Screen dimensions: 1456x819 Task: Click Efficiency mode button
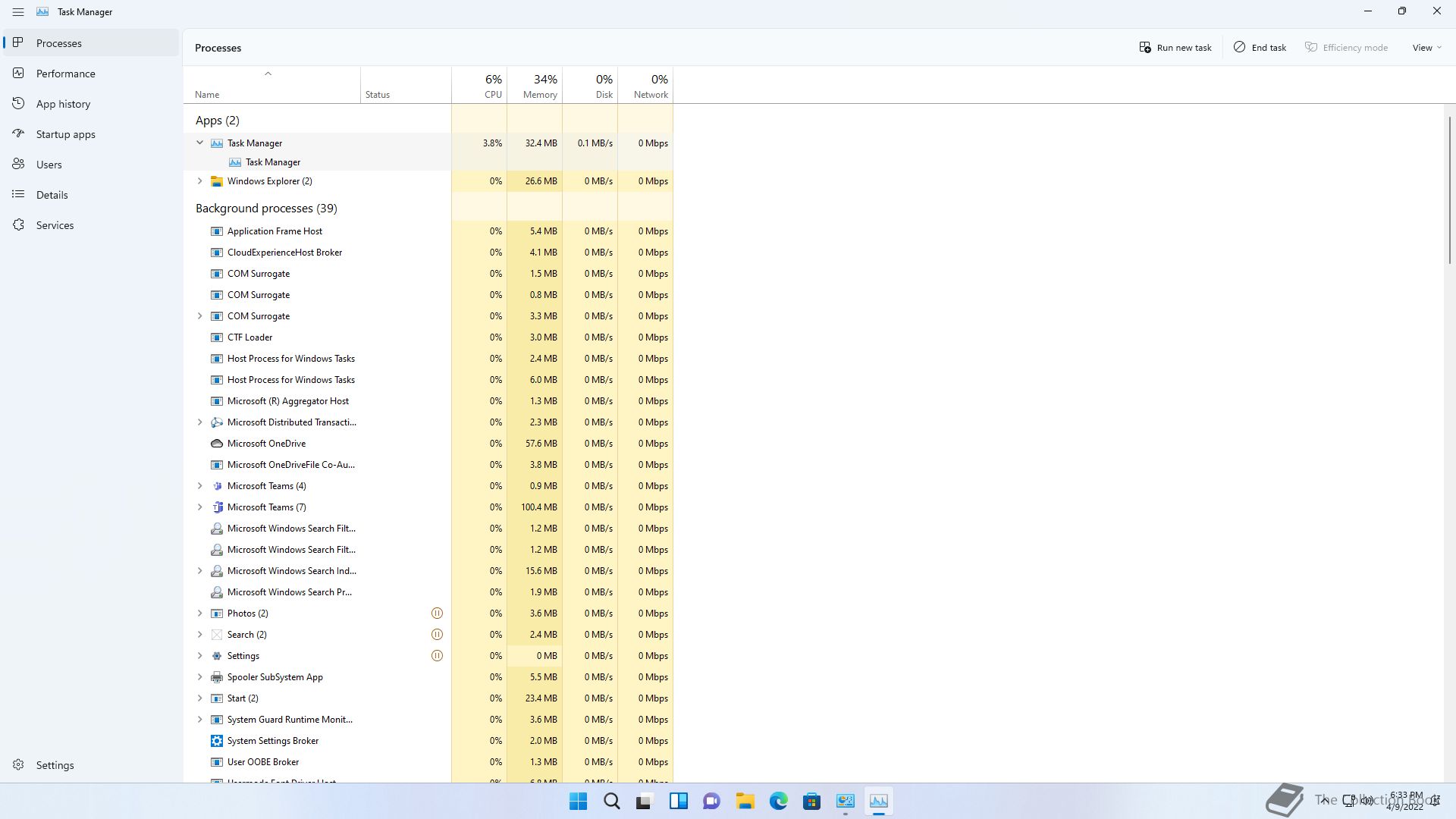[x=1346, y=47]
